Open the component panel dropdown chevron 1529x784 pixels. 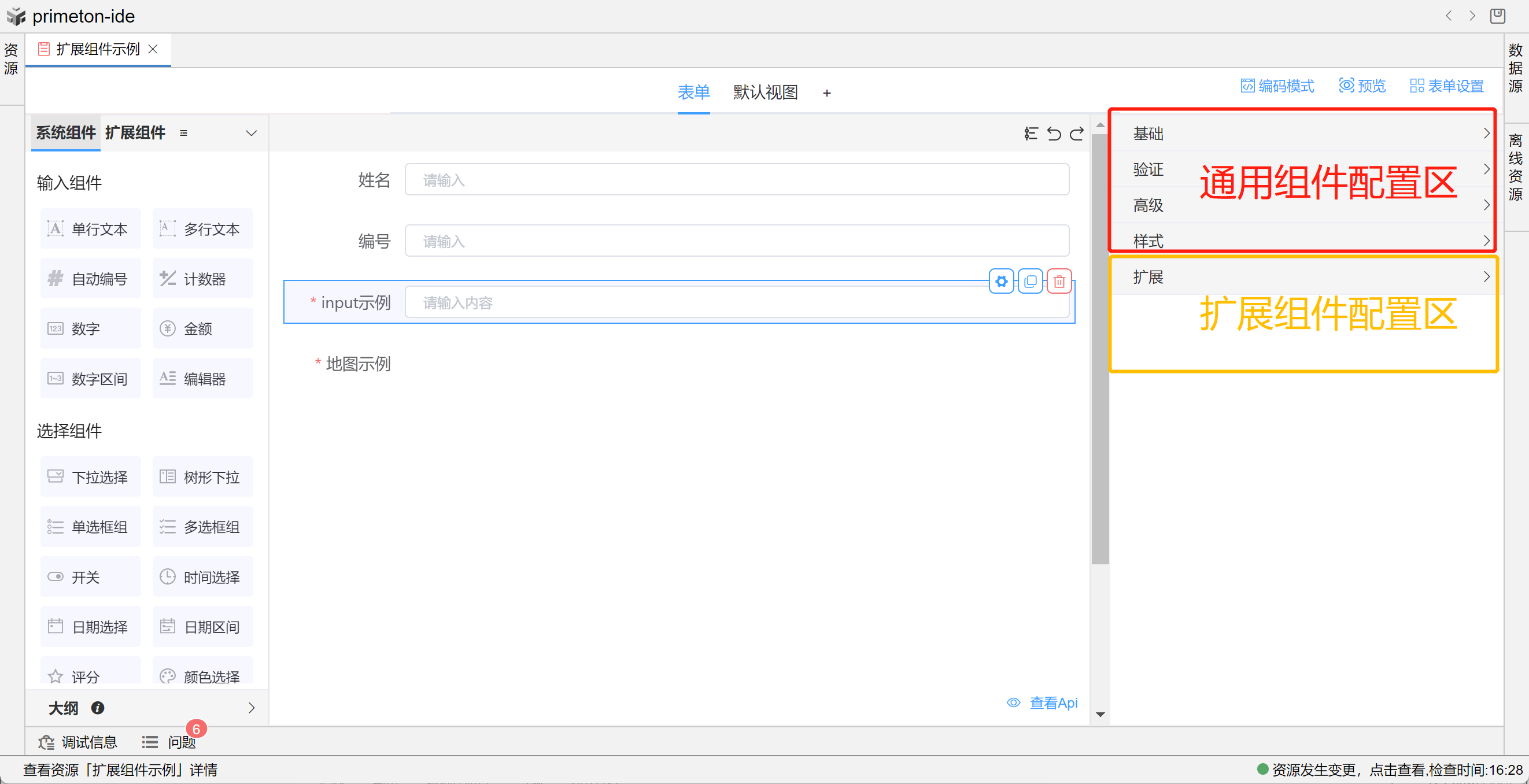251,133
